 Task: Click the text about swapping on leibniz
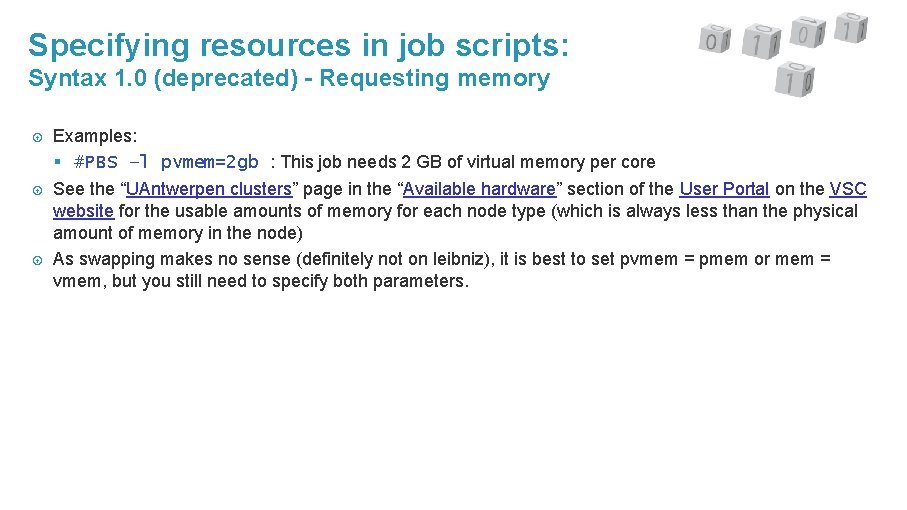click(441, 270)
